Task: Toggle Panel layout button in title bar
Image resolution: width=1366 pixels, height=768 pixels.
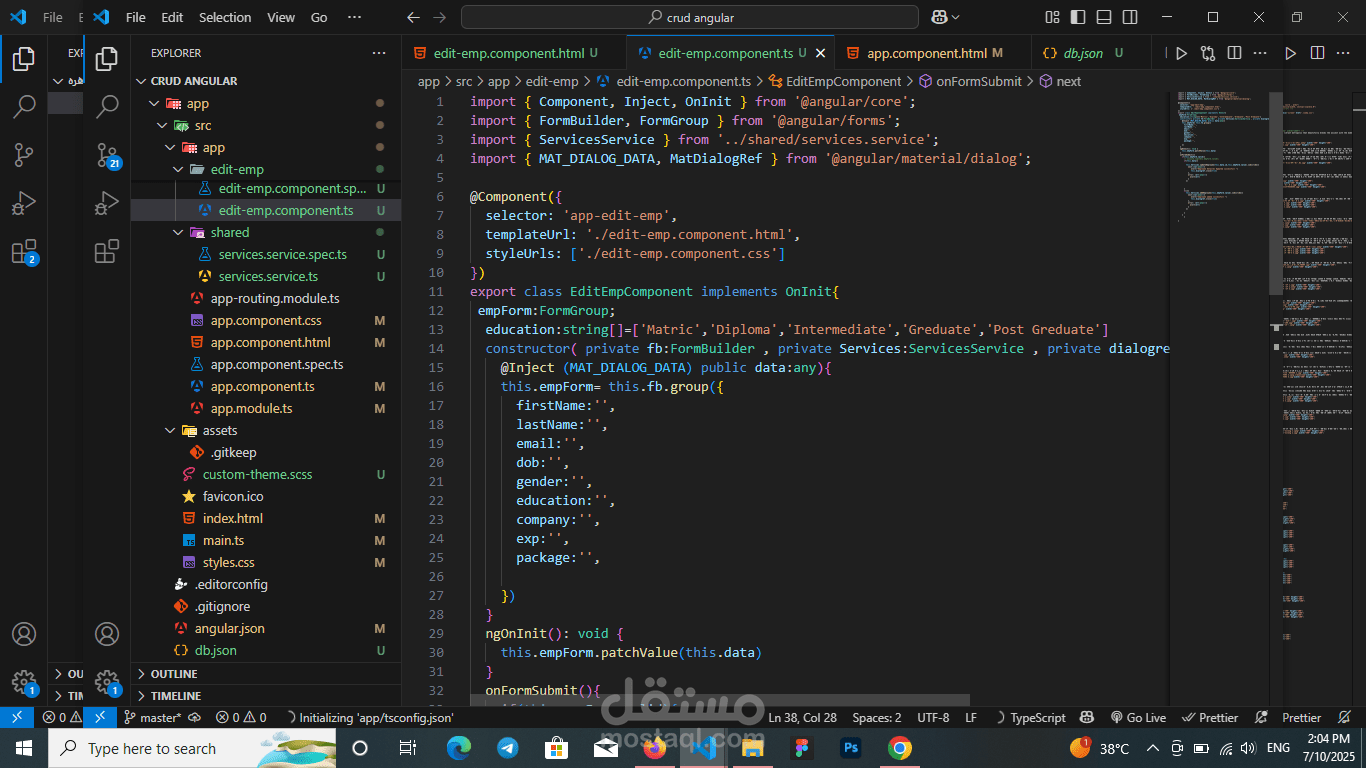Action: pyautogui.click(x=1103, y=17)
